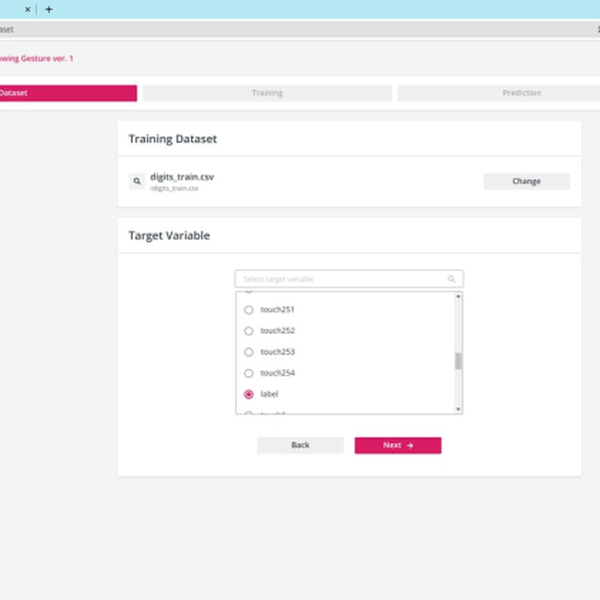Click the Next button
The height and width of the screenshot is (600, 600).
397,445
